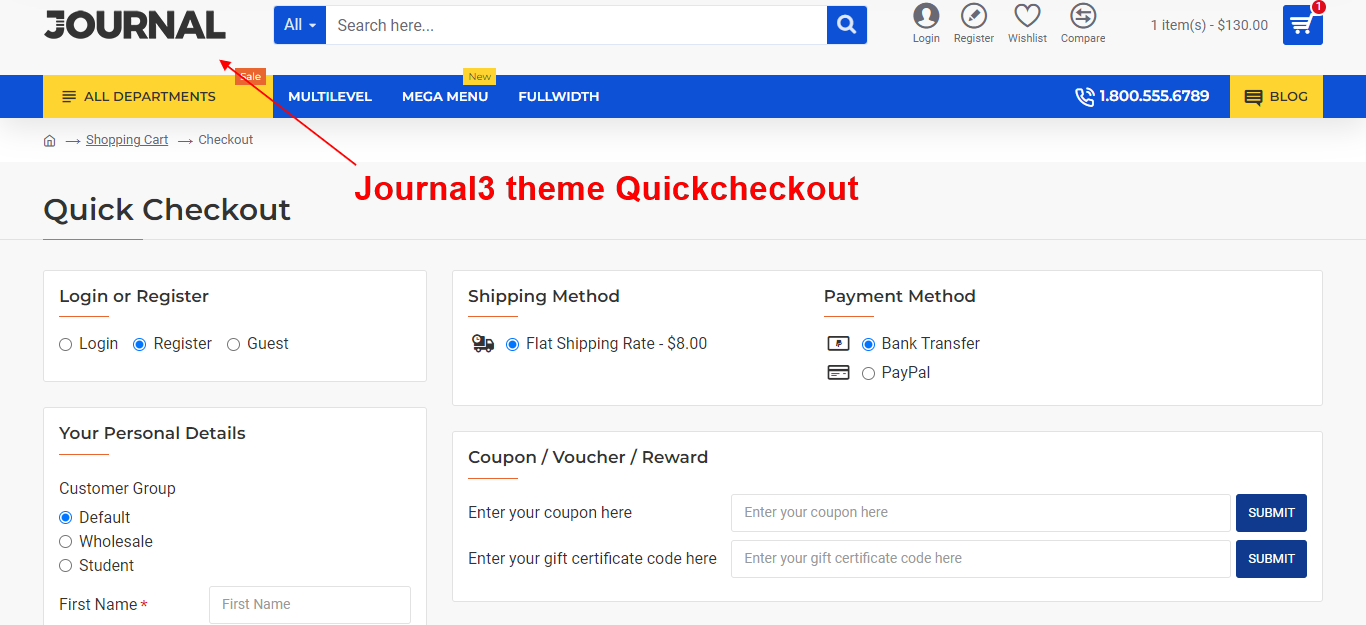Click the home breadcrumb icon

[50, 140]
